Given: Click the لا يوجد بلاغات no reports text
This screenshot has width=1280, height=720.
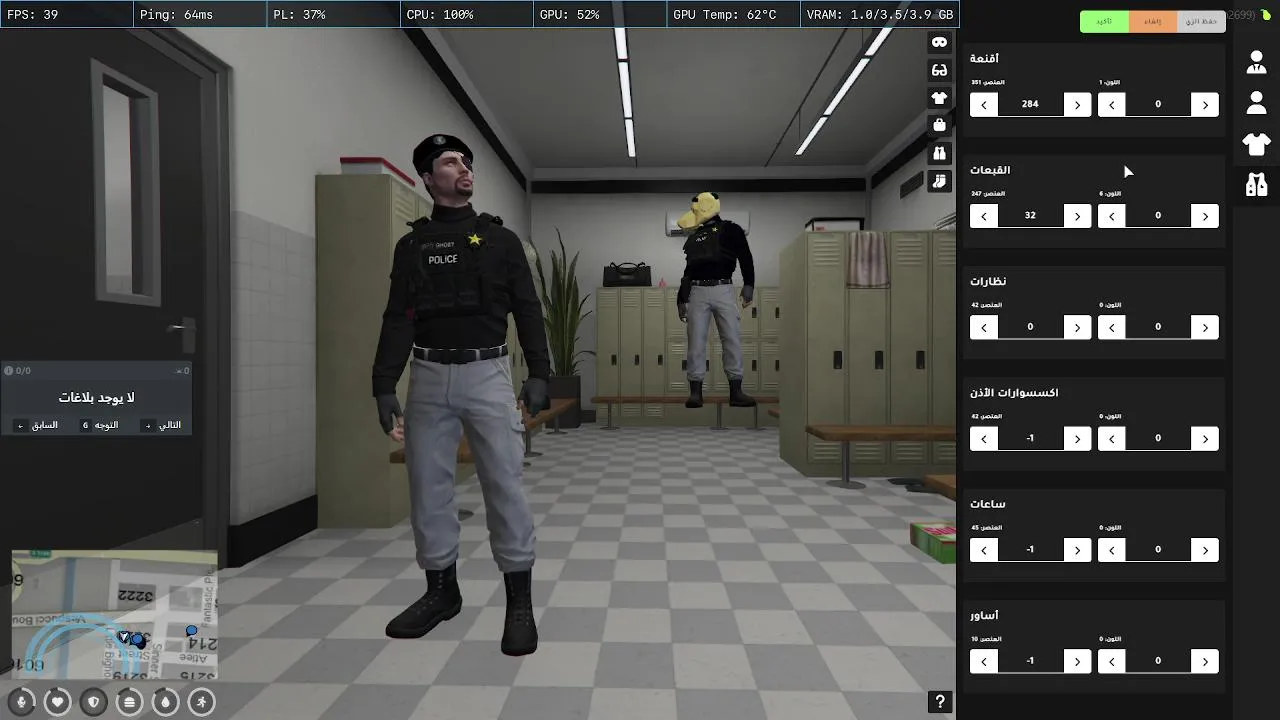Looking at the screenshot, I should coord(96,398).
